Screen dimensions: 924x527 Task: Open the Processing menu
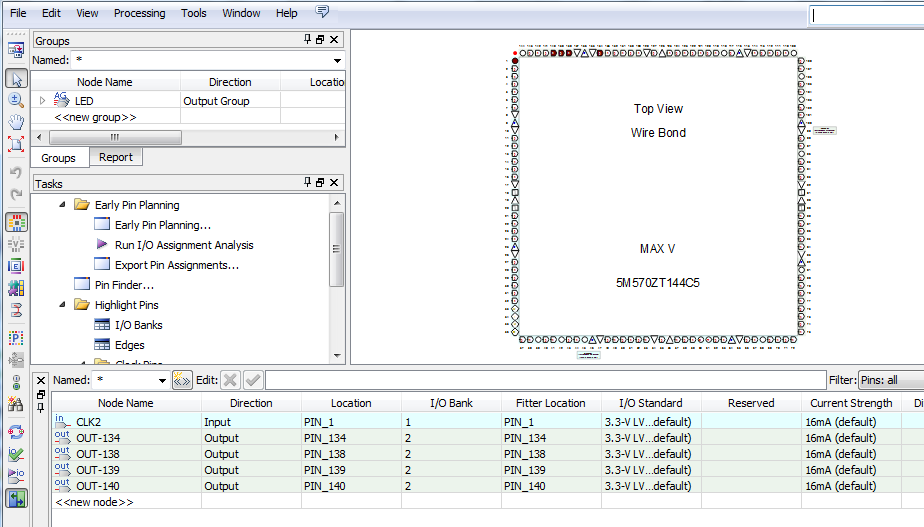coord(140,13)
